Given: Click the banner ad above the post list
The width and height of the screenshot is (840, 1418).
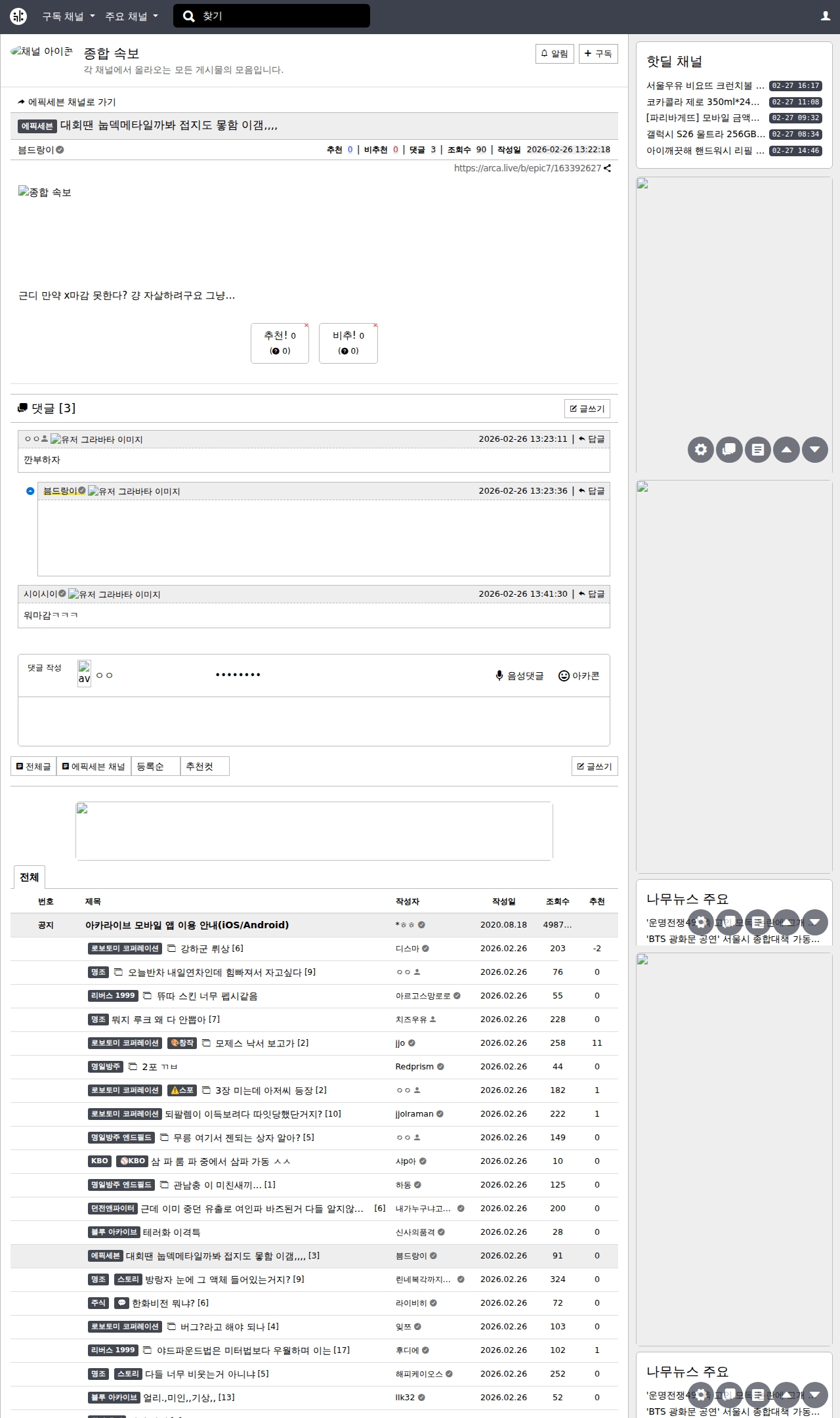Looking at the screenshot, I should click(314, 831).
